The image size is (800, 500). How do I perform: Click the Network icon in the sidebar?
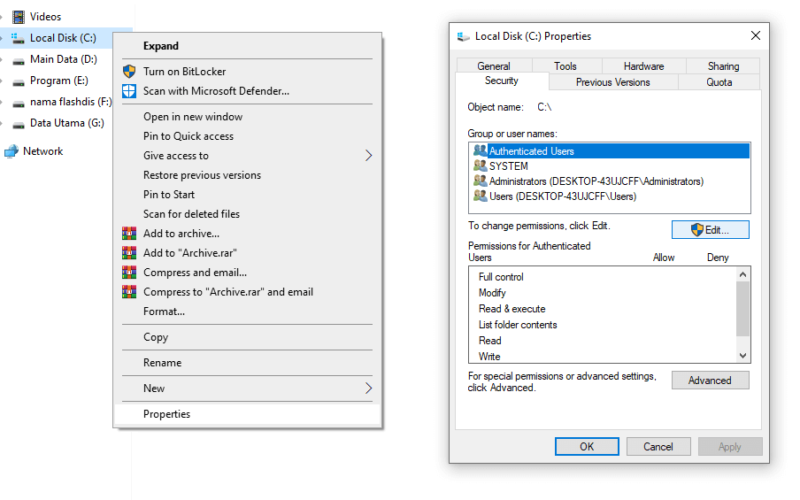tap(11, 152)
